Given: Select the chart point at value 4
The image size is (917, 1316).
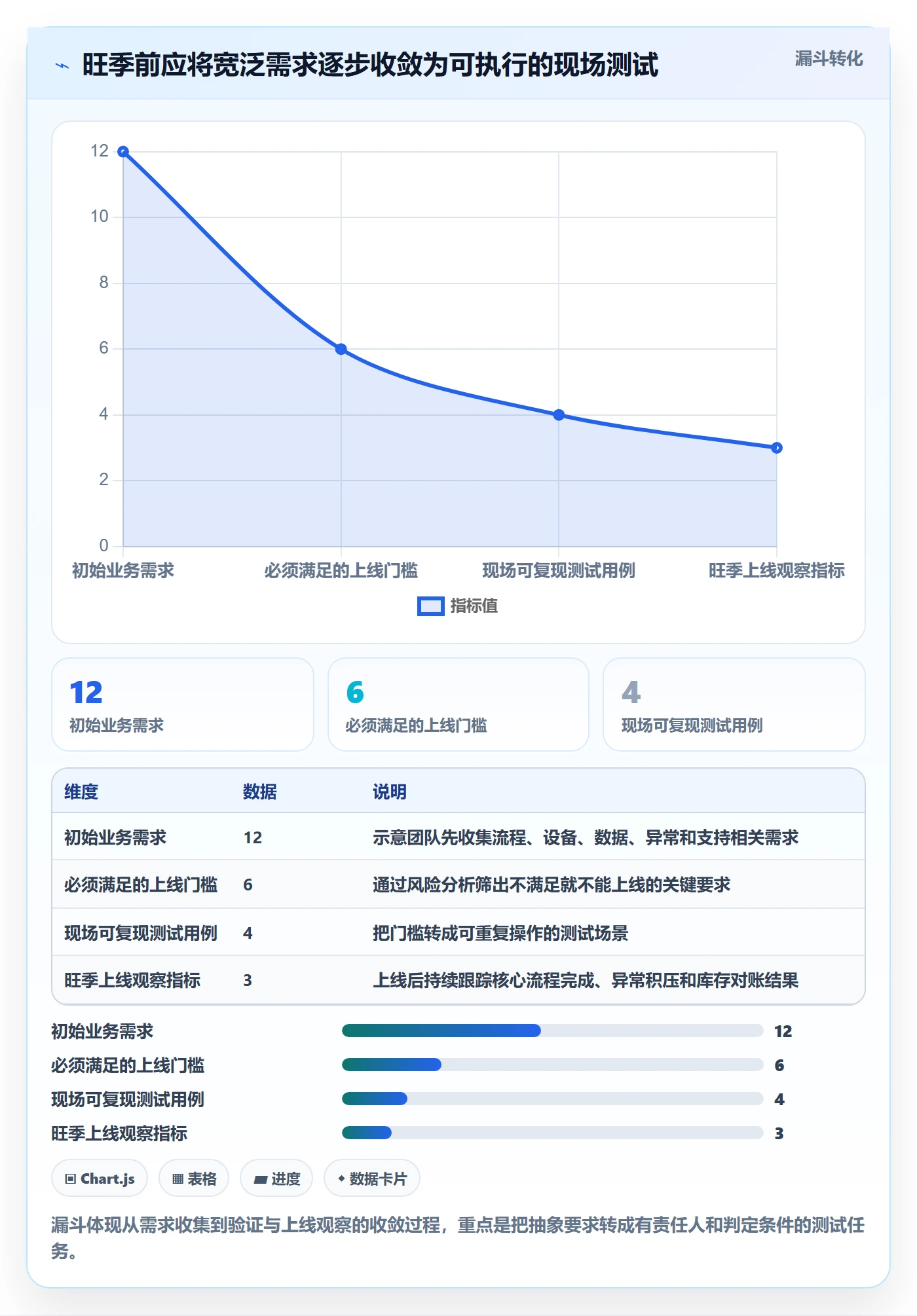Looking at the screenshot, I should (559, 415).
